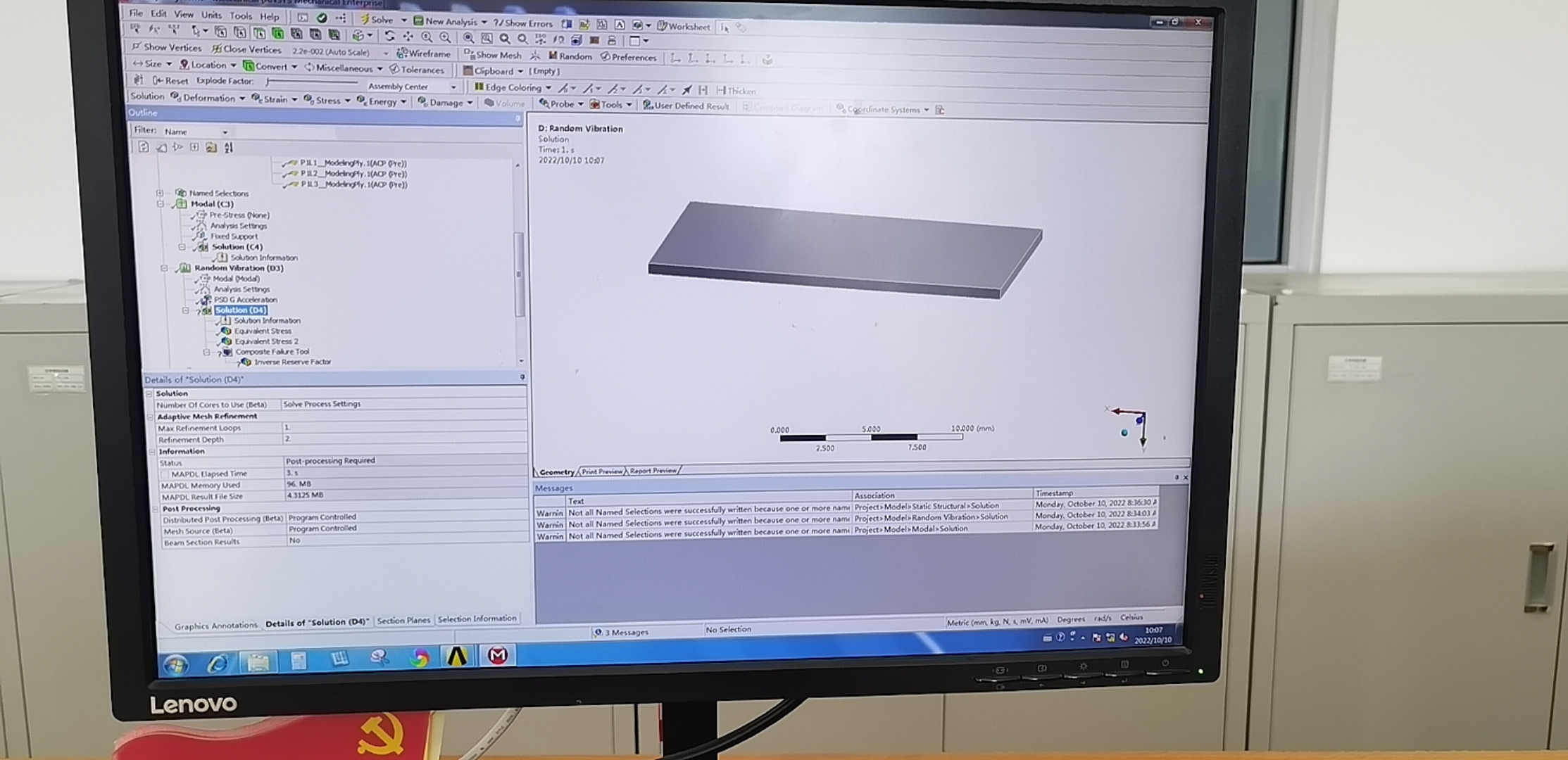Toggle Show Vertices option
The height and width of the screenshot is (760, 1568).
167,47
